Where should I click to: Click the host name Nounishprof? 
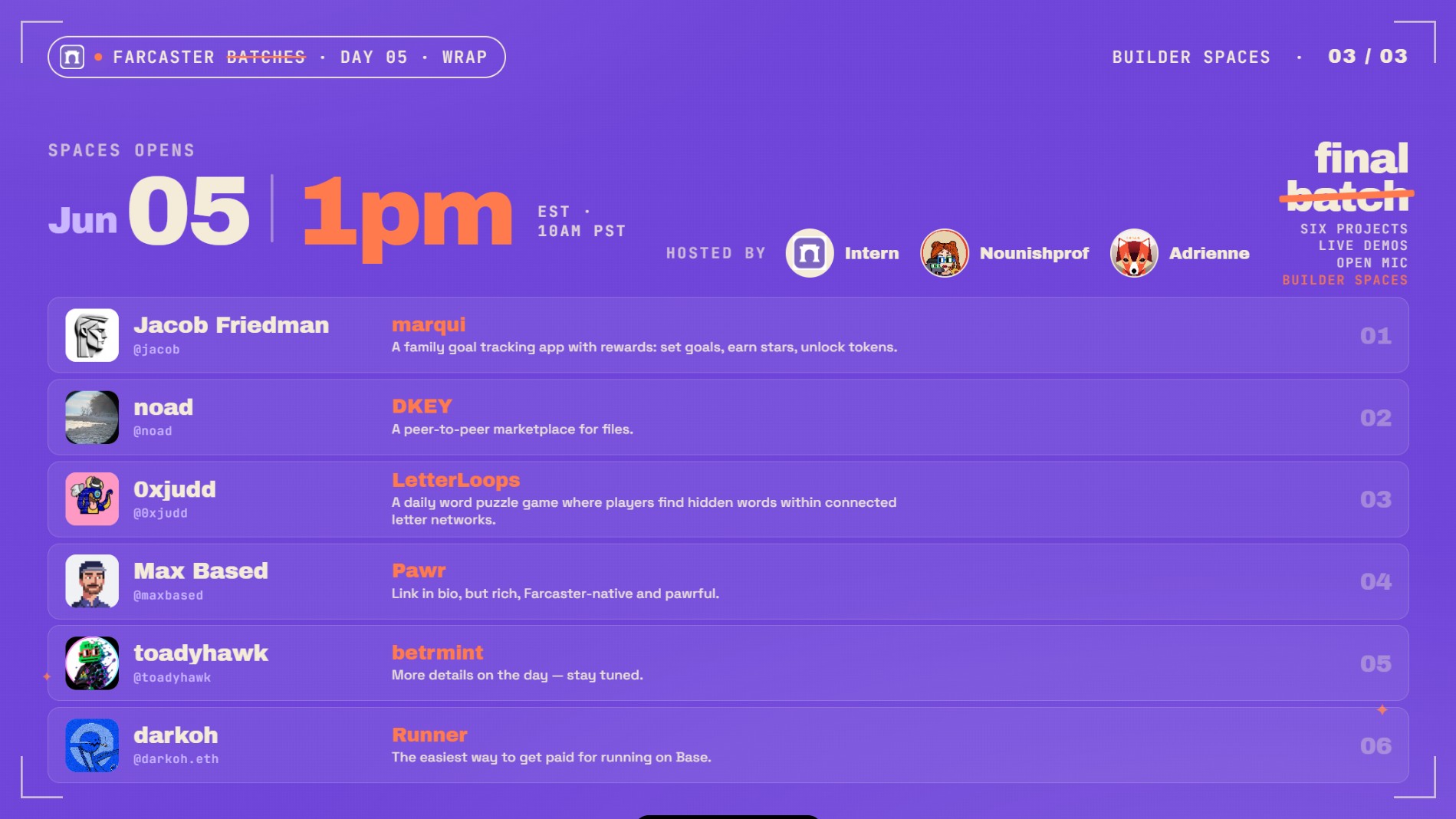coord(1034,253)
